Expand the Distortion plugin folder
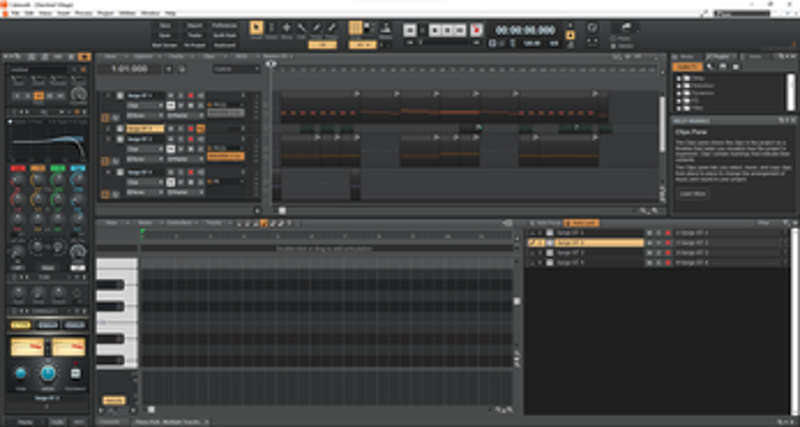Image resolution: width=800 pixels, height=427 pixels. (x=679, y=86)
